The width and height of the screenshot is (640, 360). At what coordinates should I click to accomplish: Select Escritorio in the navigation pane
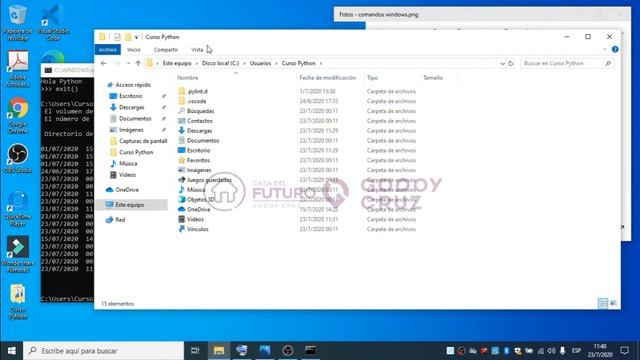point(131,96)
